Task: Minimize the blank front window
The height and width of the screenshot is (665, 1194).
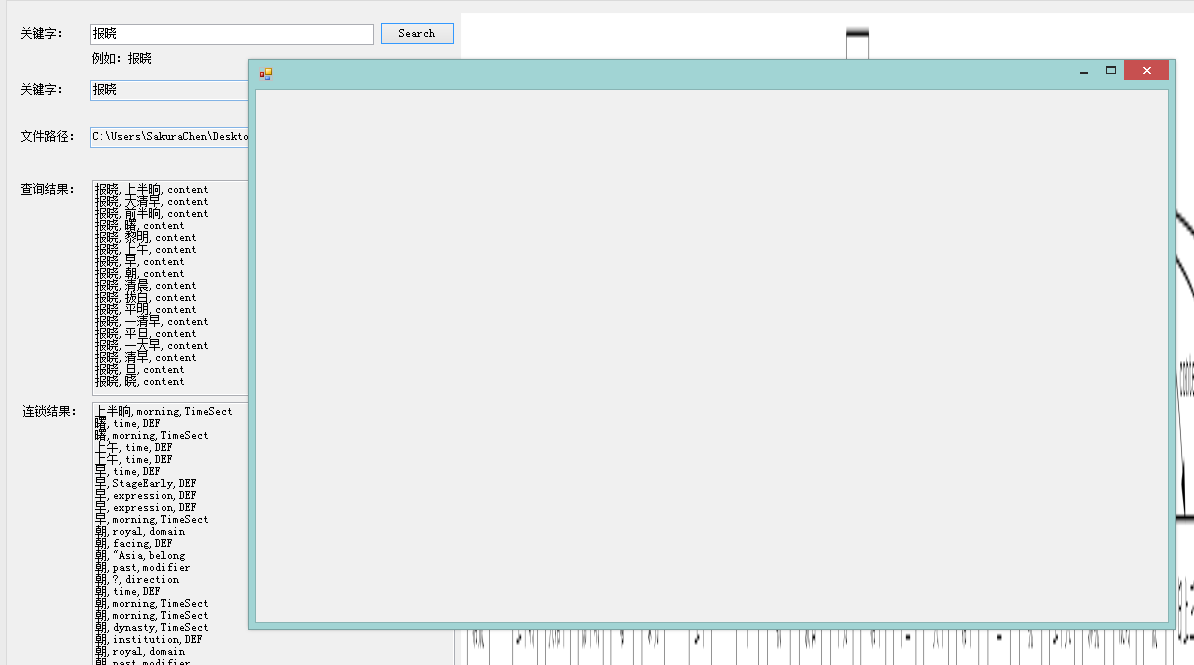Action: point(1084,71)
